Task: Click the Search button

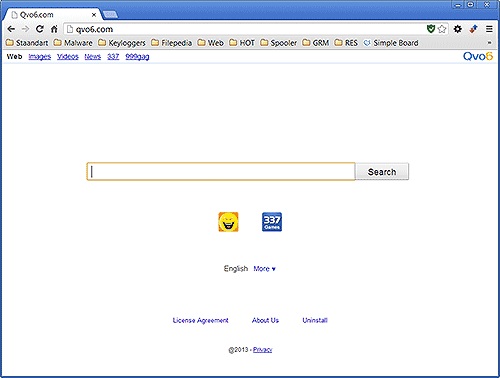Action: (x=382, y=172)
